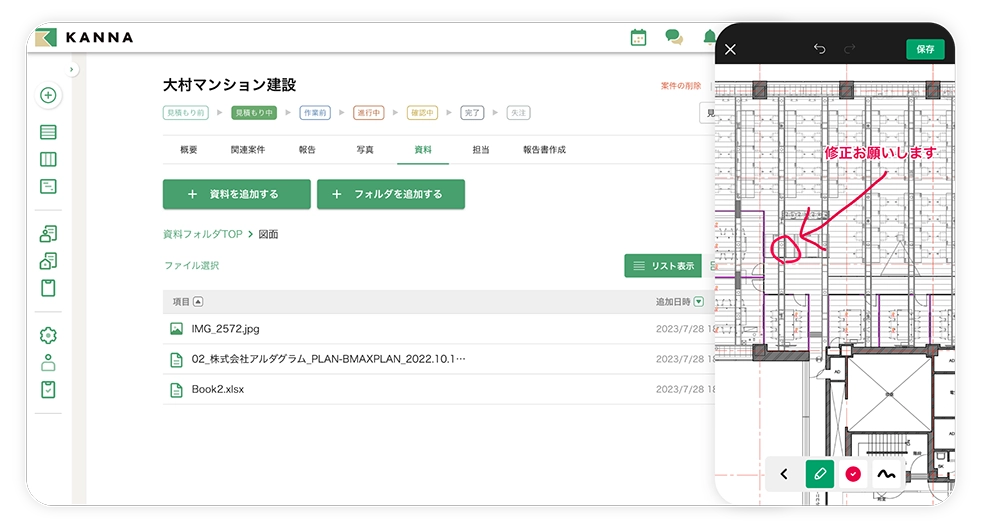This screenshot has width=1000, height=528.
Task: Open the calendar icon in top bar
Action: point(638,38)
